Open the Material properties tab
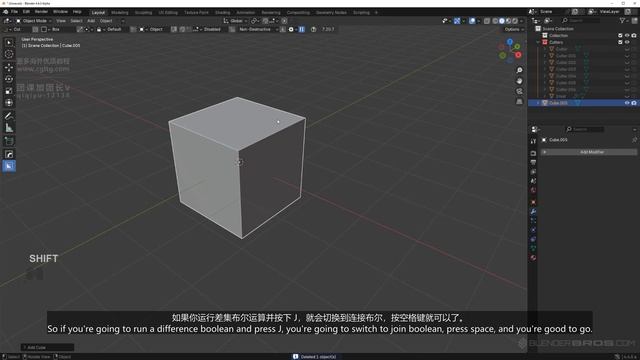 pyautogui.click(x=533, y=258)
